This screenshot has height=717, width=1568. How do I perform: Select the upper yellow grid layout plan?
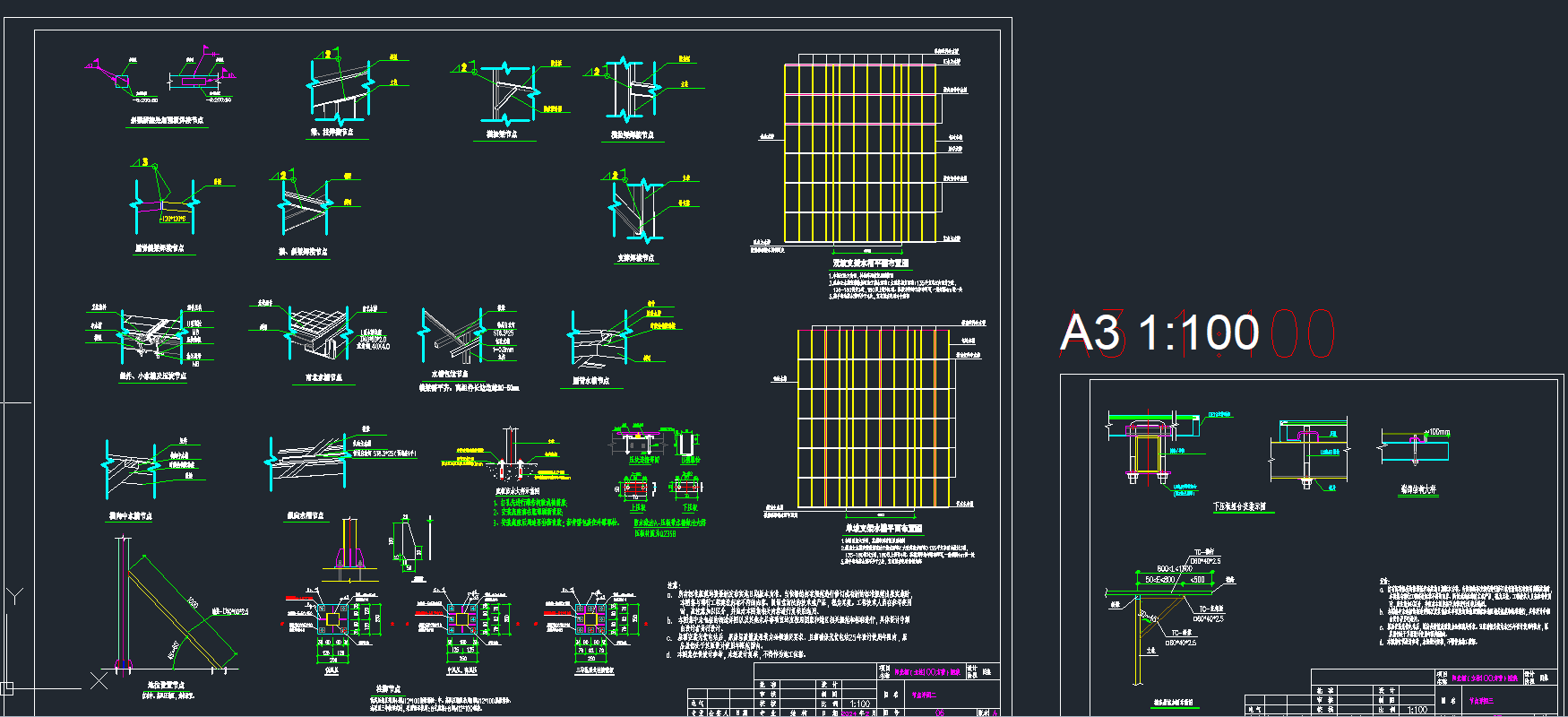[x=860, y=152]
